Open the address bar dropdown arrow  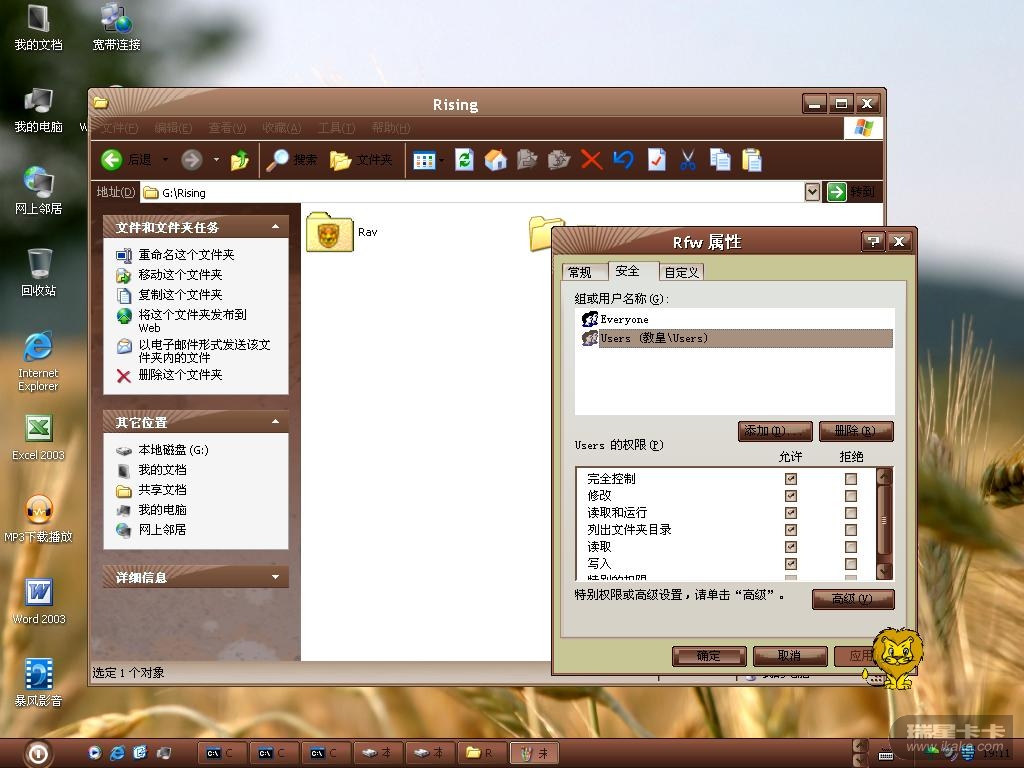coord(812,192)
